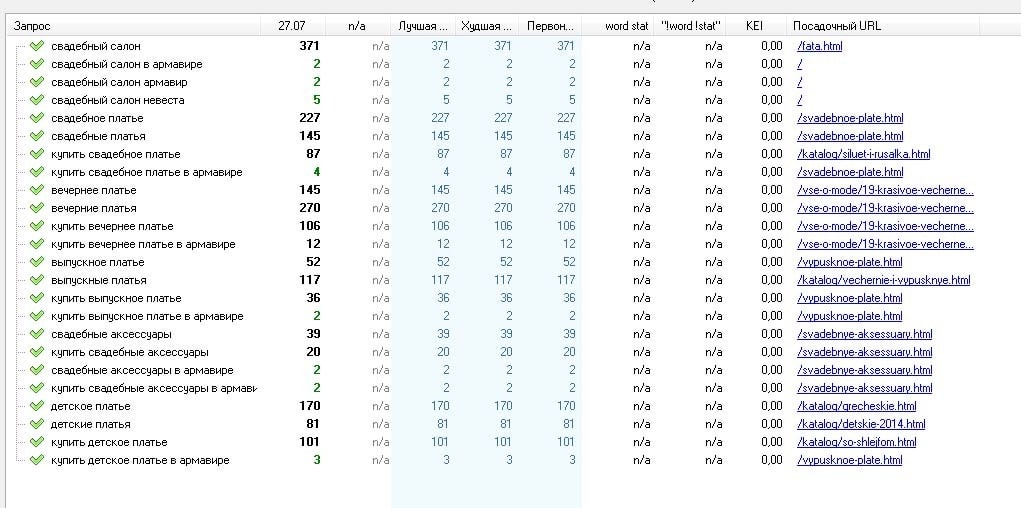The image size is (1021, 508).
Task: Click the Первон... column header
Action: click(x=550, y=26)
